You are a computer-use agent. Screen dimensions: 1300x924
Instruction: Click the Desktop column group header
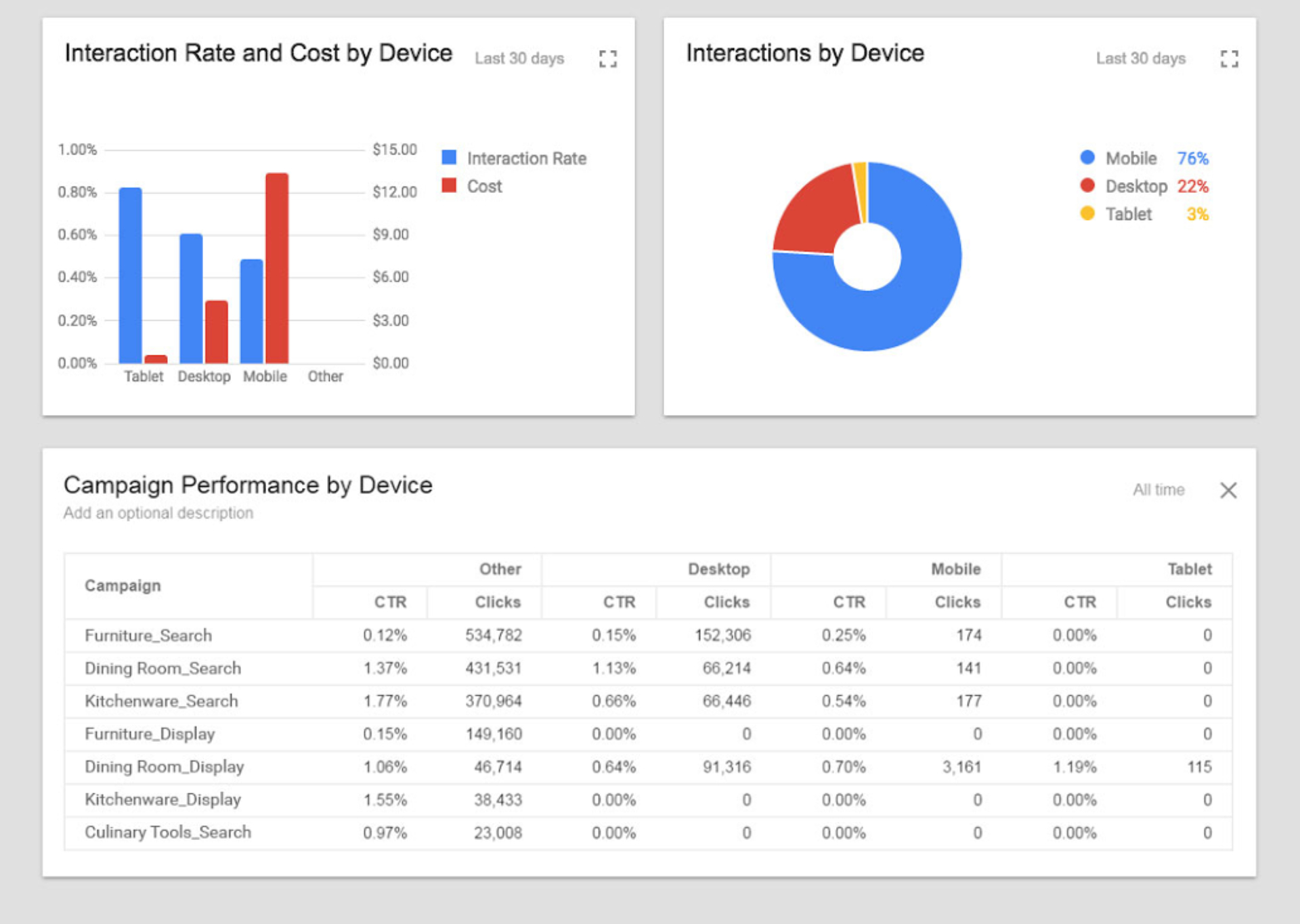[718, 569]
